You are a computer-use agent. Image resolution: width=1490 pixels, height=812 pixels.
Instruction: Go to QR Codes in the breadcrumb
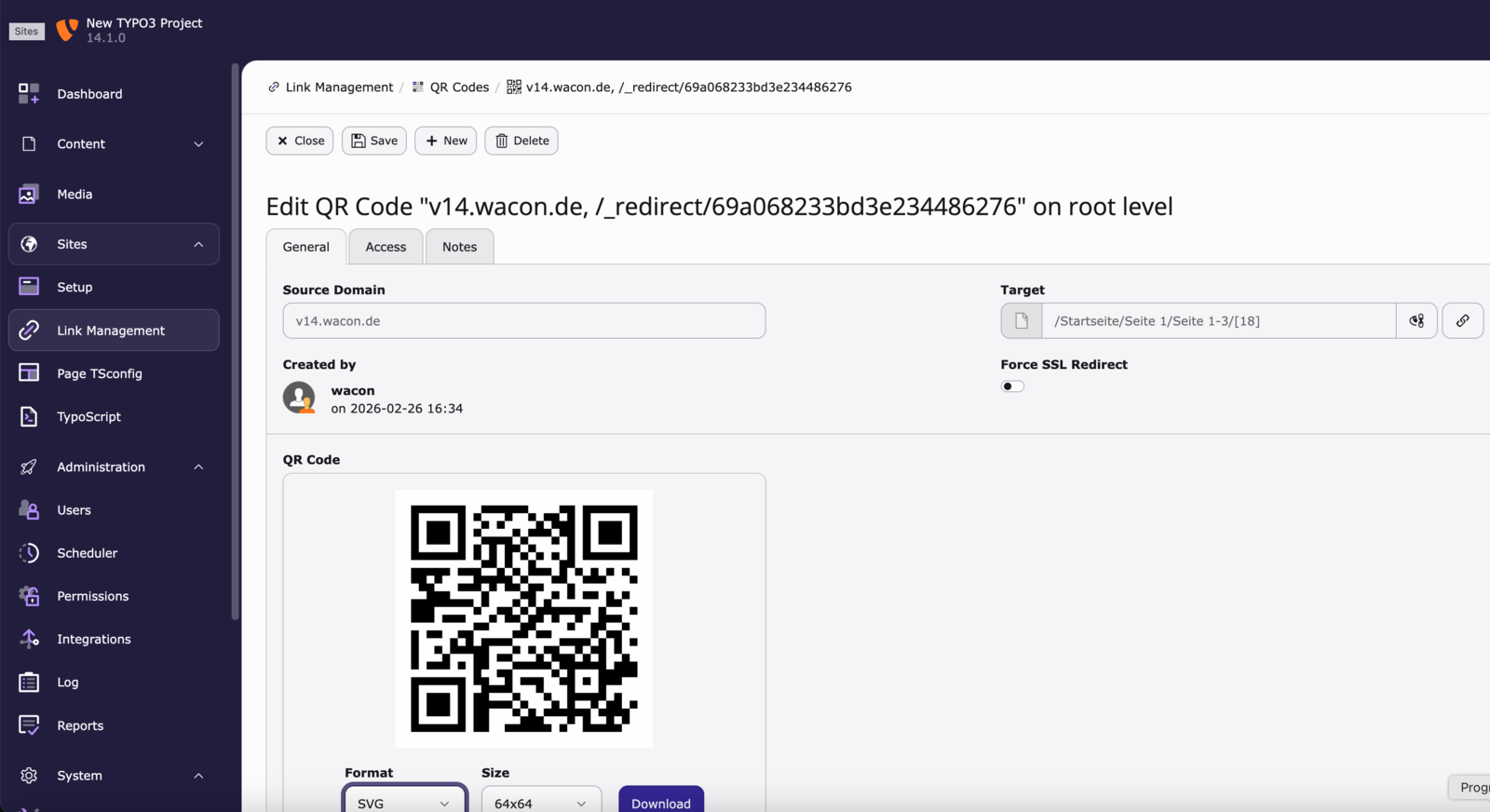click(x=458, y=87)
